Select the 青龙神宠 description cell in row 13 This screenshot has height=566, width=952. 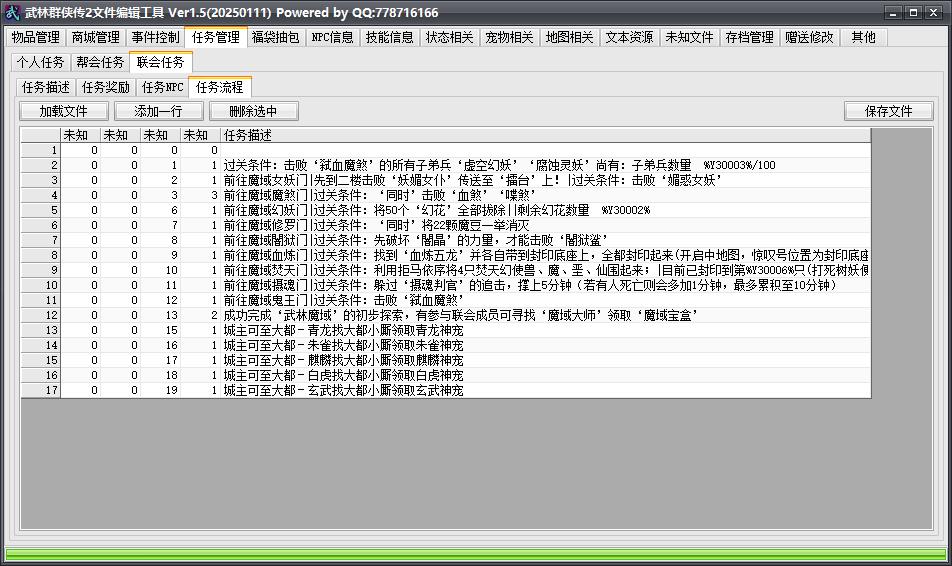coord(545,330)
